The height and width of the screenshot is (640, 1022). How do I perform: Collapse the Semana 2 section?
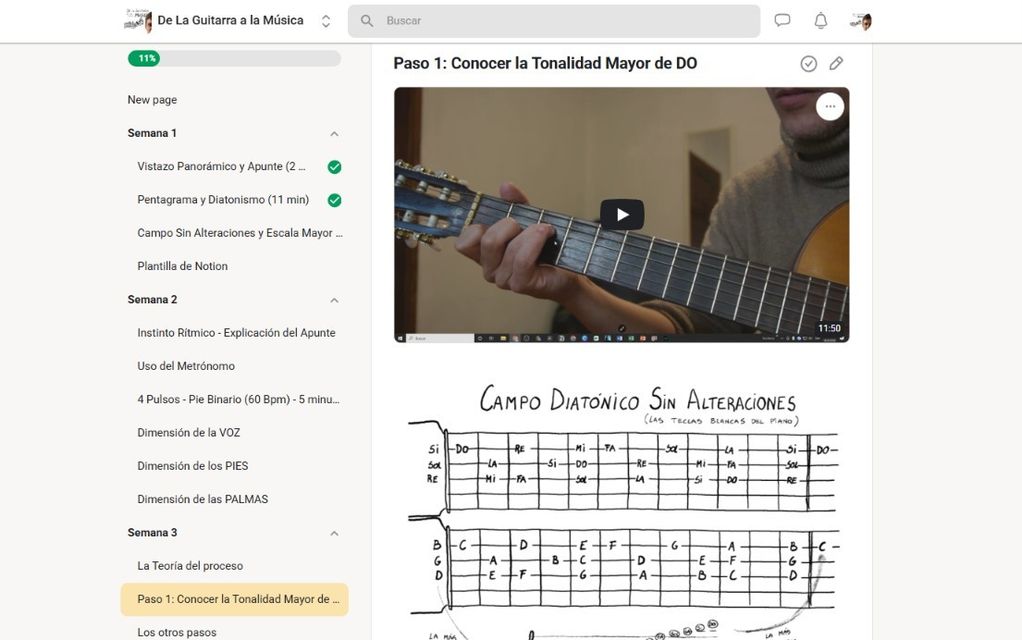[334, 300]
